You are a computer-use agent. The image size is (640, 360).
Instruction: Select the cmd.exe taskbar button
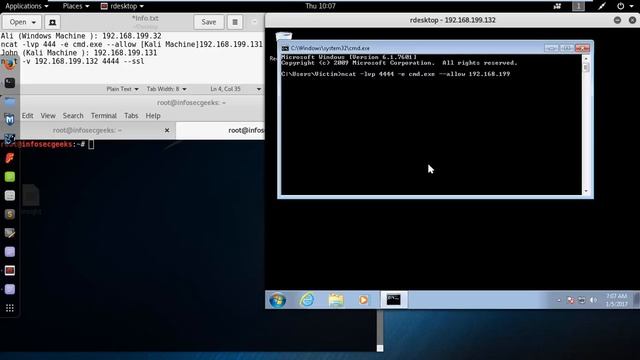393,300
